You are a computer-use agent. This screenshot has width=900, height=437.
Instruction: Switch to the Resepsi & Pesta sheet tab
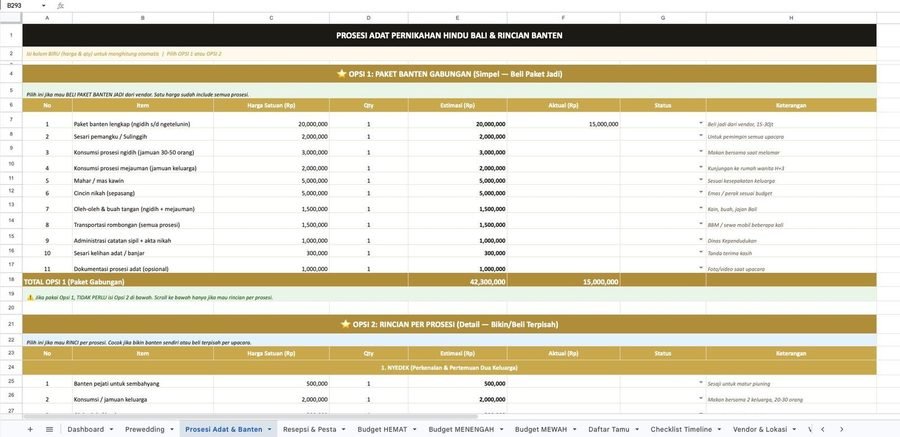click(309, 430)
